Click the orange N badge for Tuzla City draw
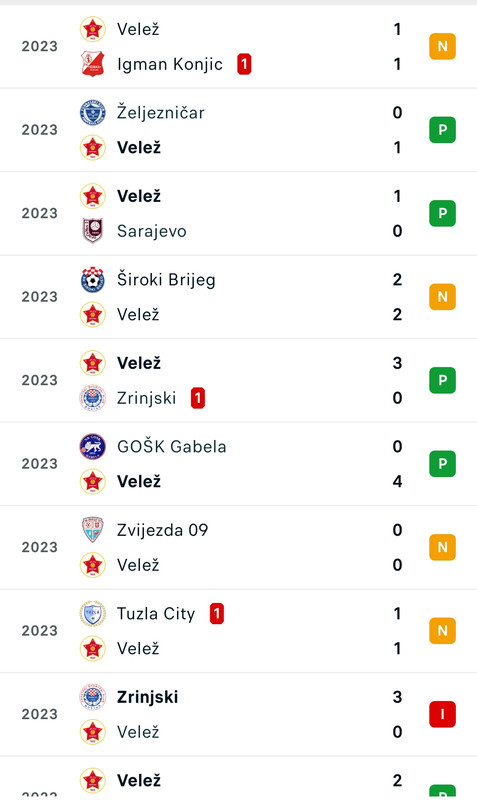Viewport: 477px width, 800px height. pyautogui.click(x=442, y=631)
